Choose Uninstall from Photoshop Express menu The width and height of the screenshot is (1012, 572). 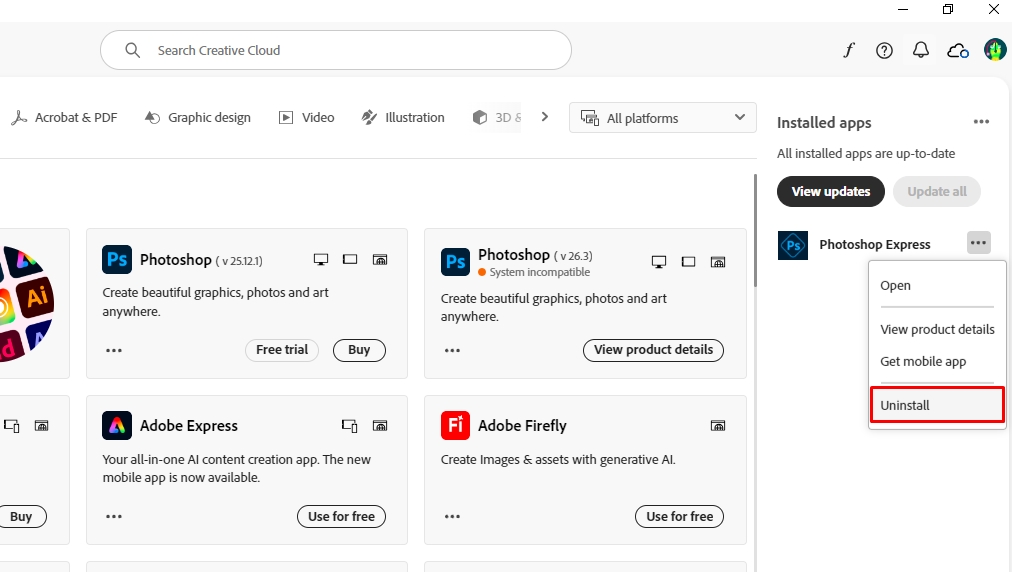point(937,405)
